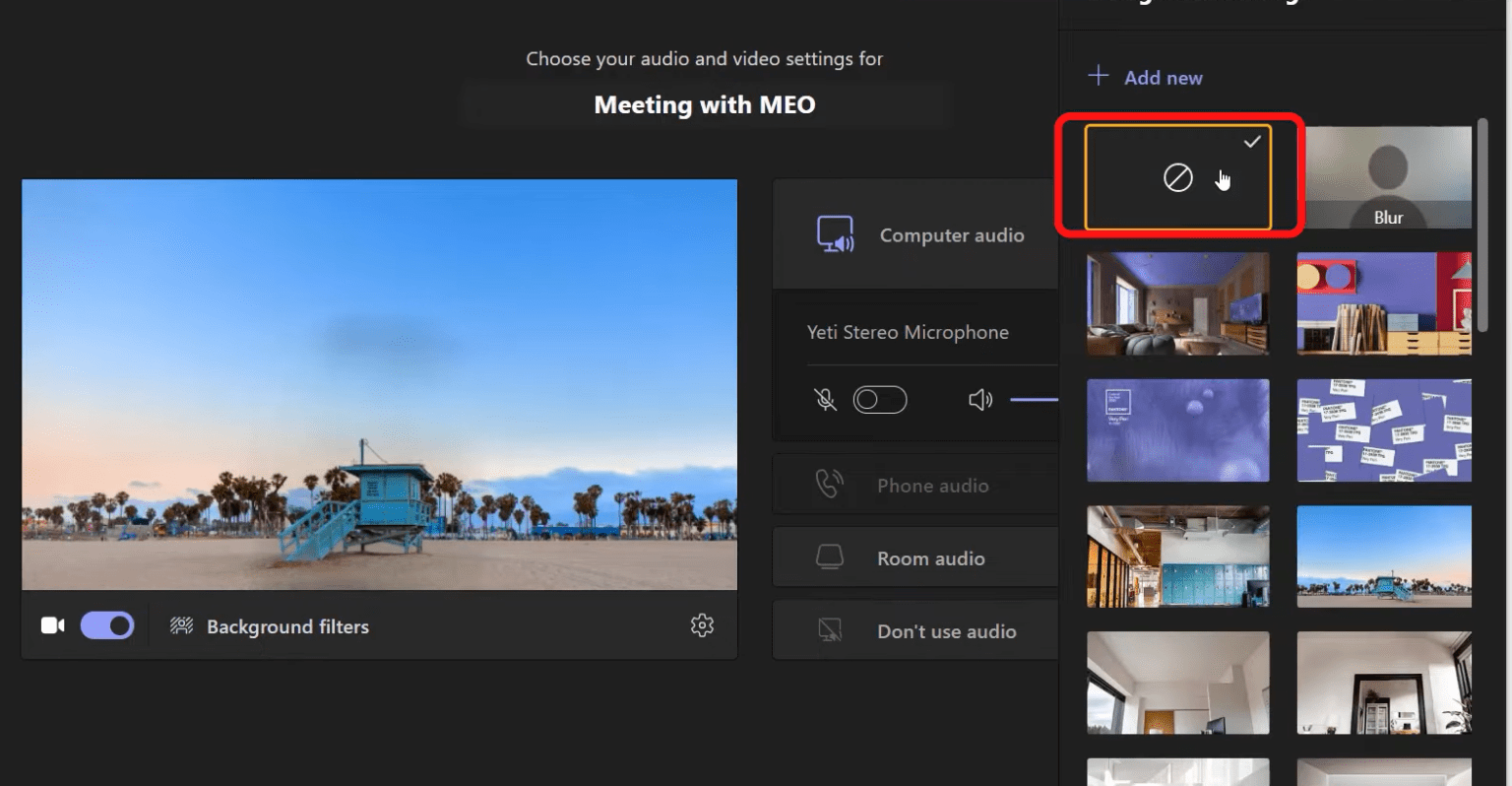Click the speaker volume icon

pyautogui.click(x=979, y=399)
